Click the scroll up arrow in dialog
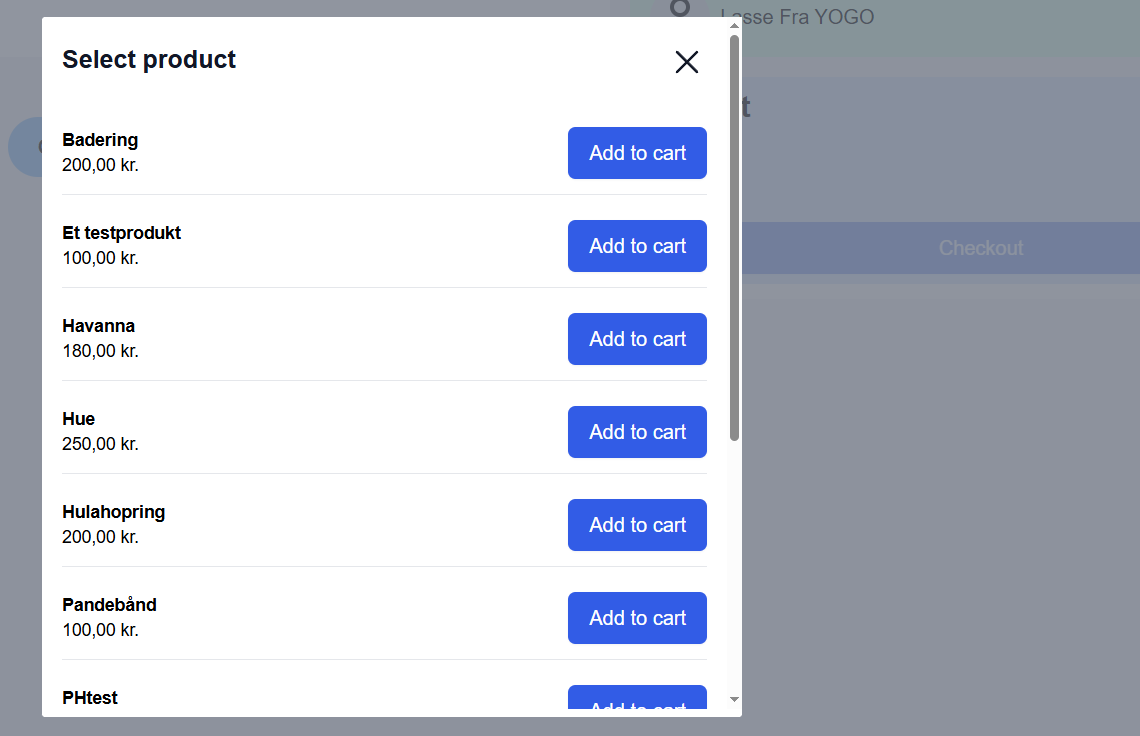 pos(735,25)
